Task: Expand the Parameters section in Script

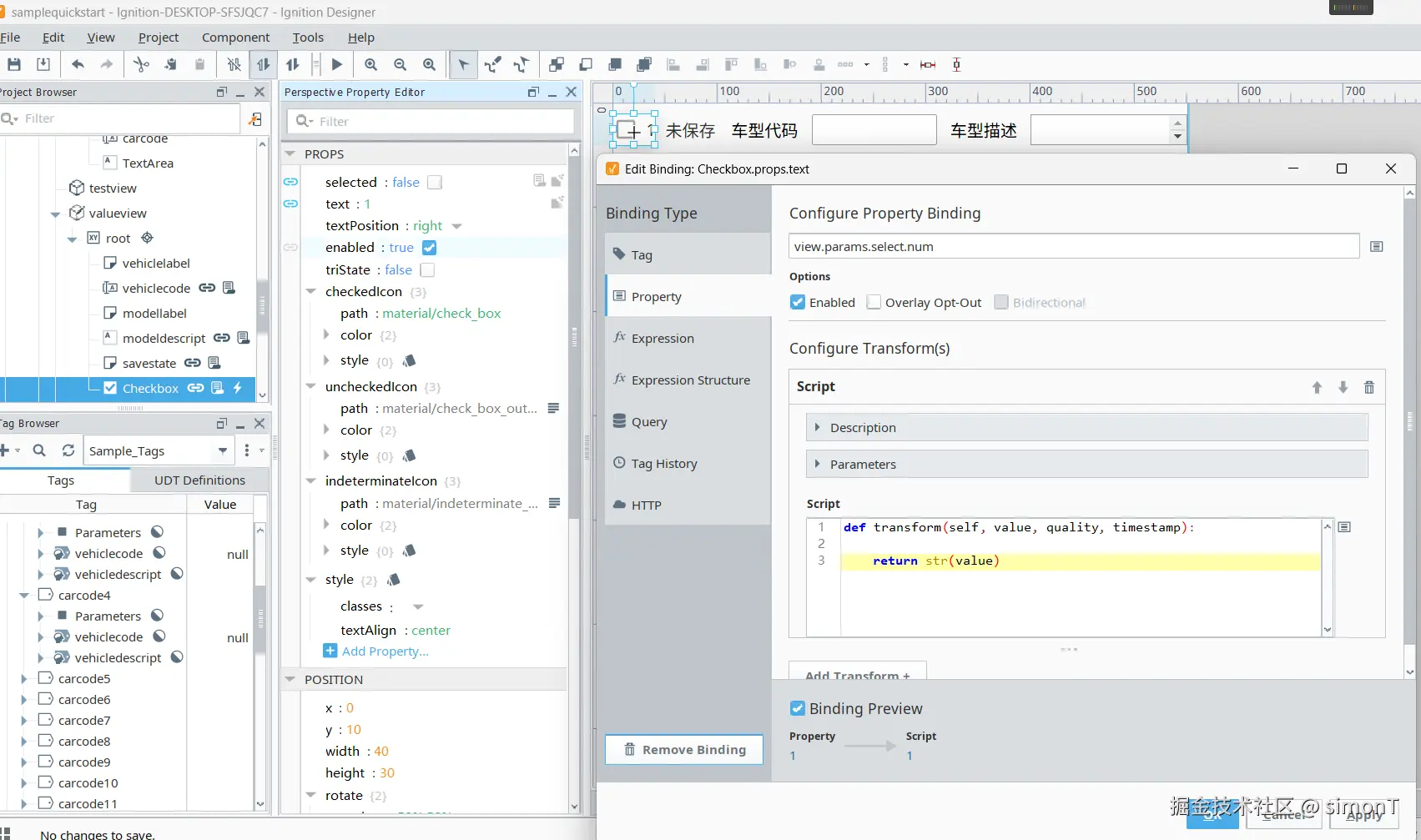Action: point(1086,464)
